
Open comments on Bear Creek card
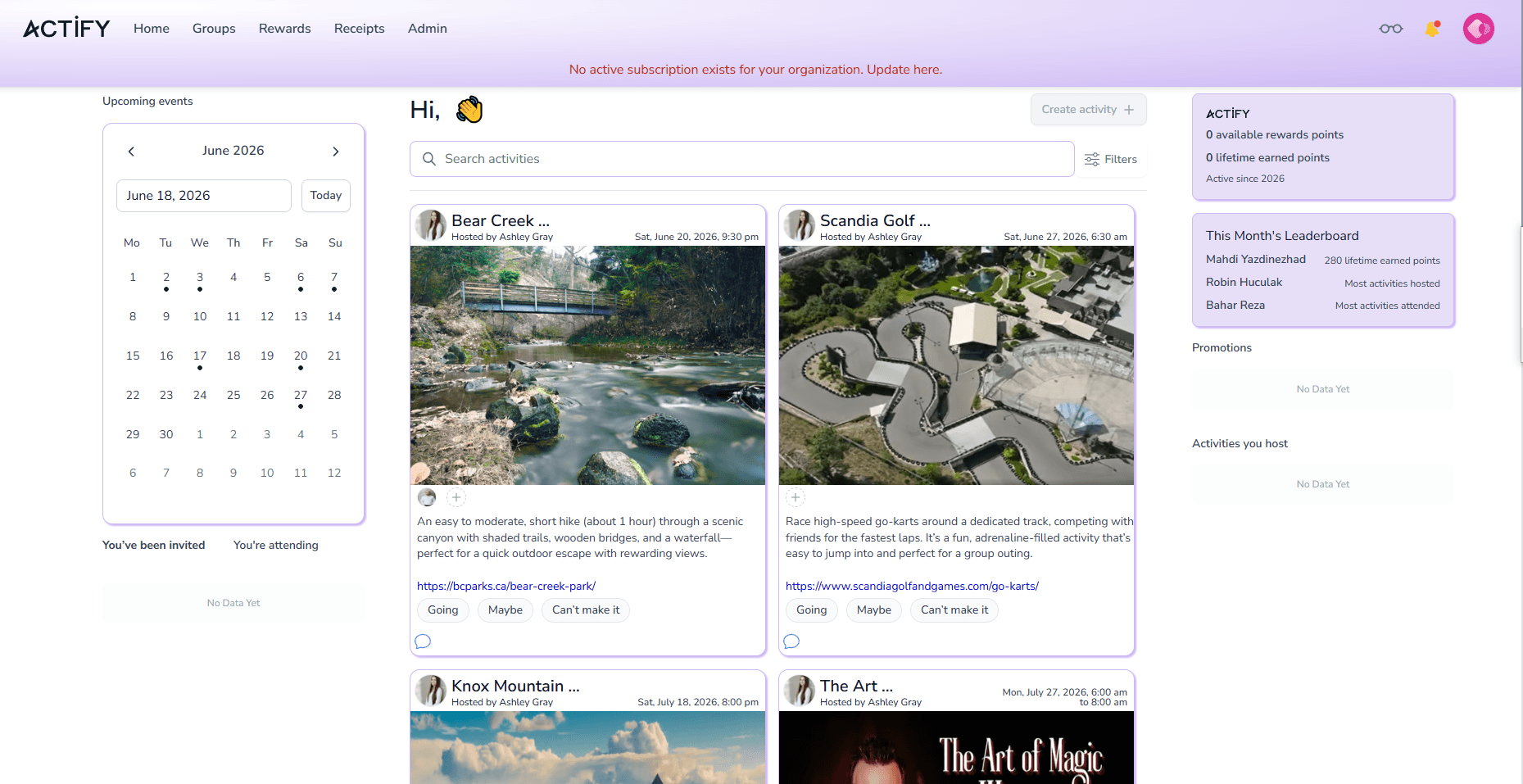click(423, 641)
